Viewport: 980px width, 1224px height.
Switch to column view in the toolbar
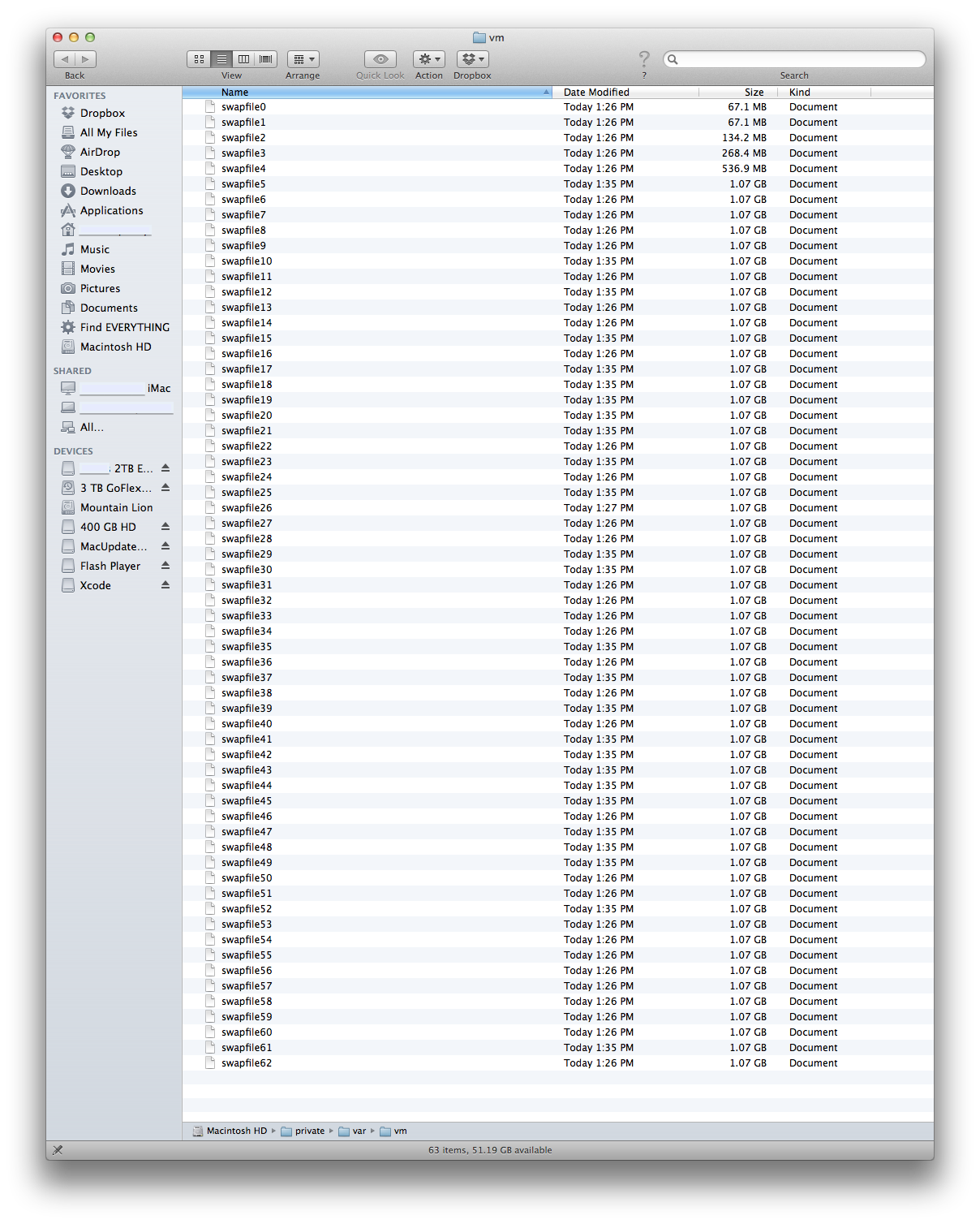(x=243, y=58)
